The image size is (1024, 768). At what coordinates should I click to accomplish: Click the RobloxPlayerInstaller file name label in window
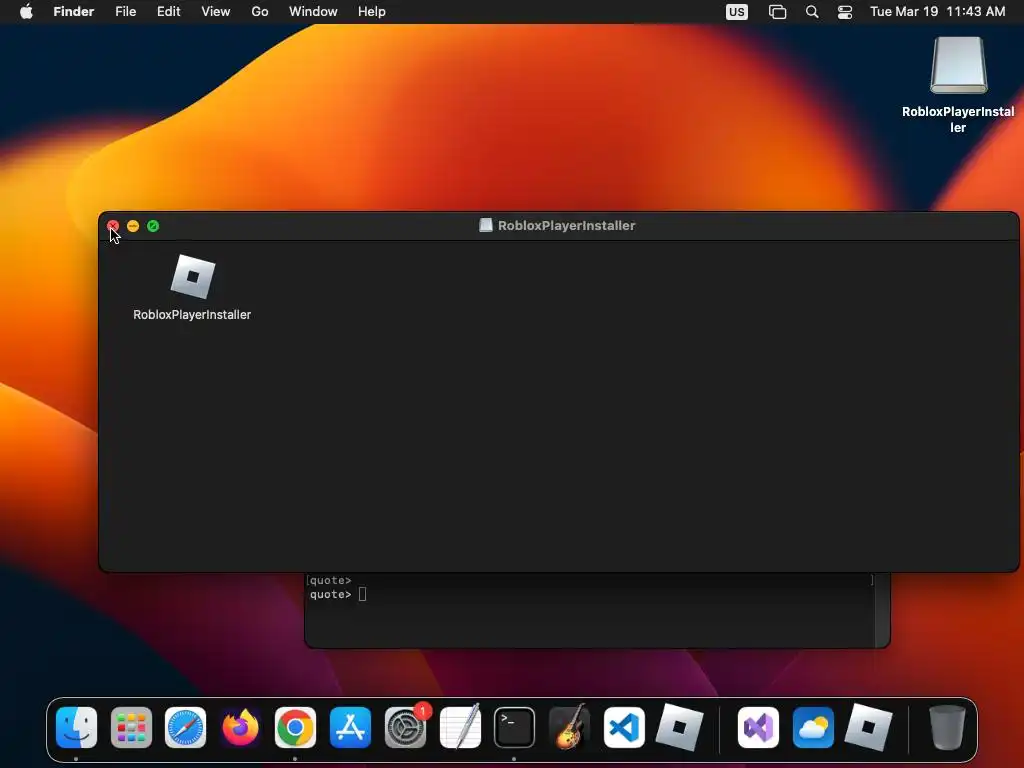coord(192,315)
